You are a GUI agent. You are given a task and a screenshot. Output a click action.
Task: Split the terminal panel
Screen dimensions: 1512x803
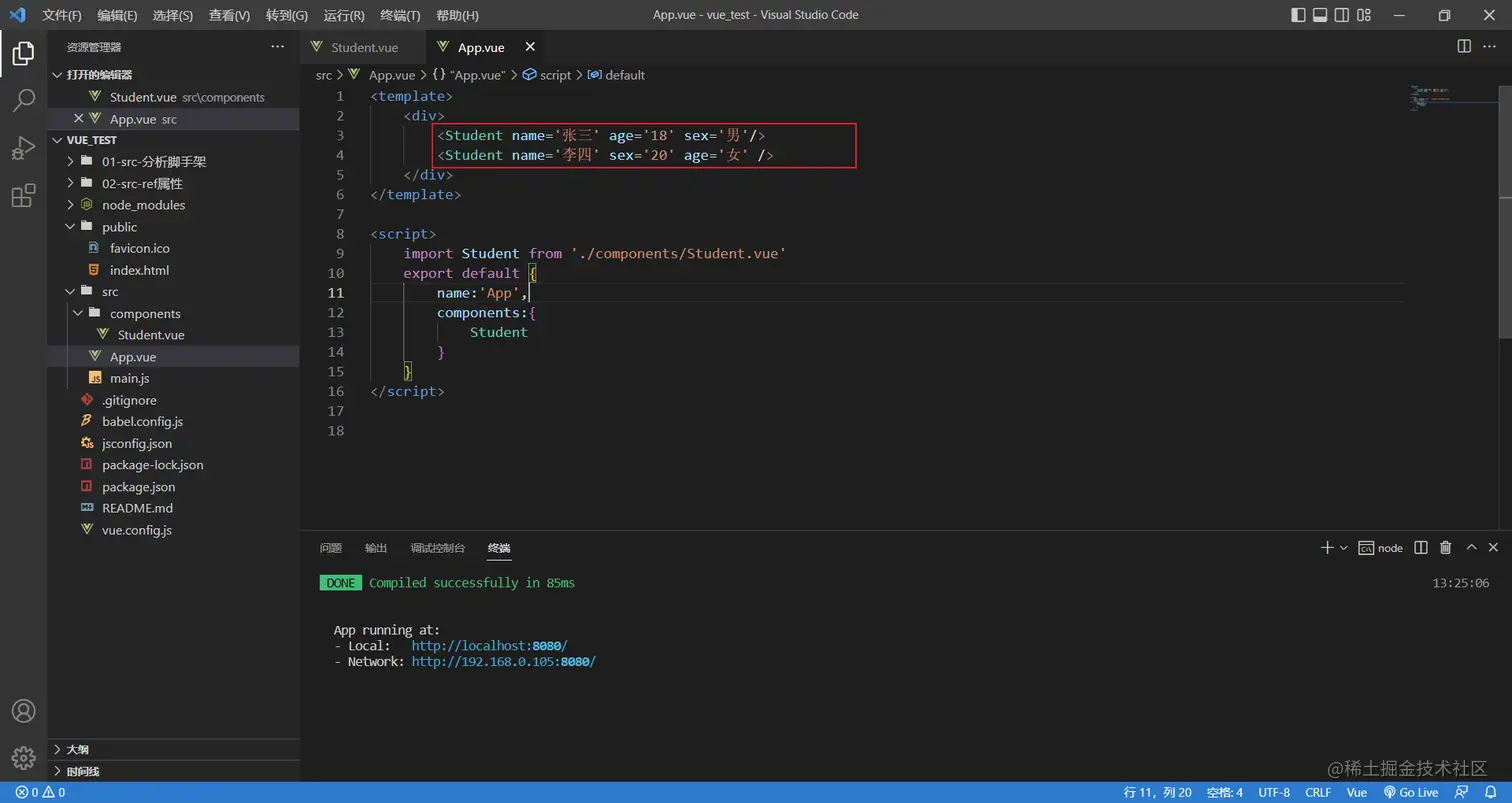[1422, 548]
